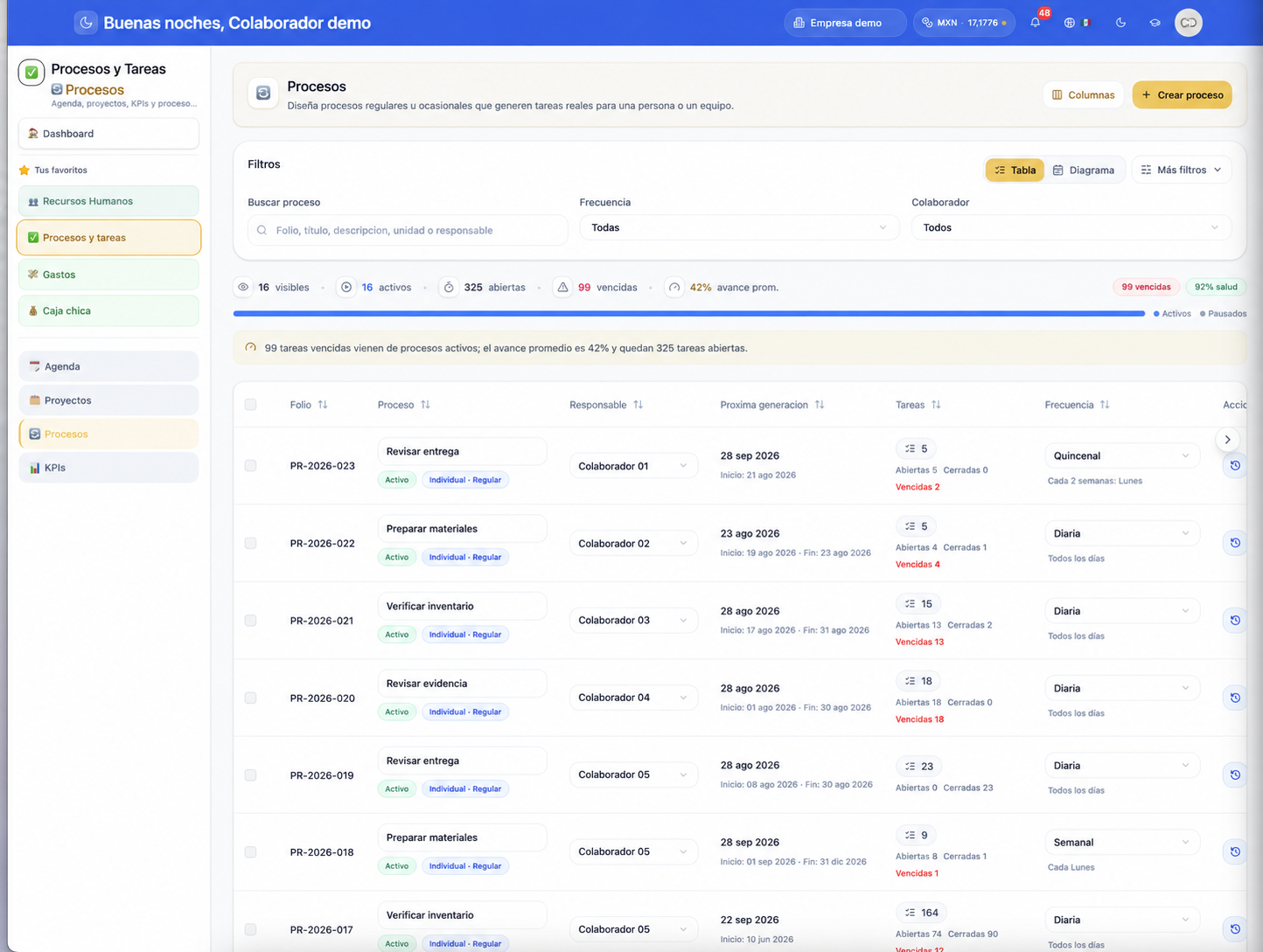Open KPIs in the sidebar
This screenshot has height=952, width=1263.
click(x=108, y=468)
